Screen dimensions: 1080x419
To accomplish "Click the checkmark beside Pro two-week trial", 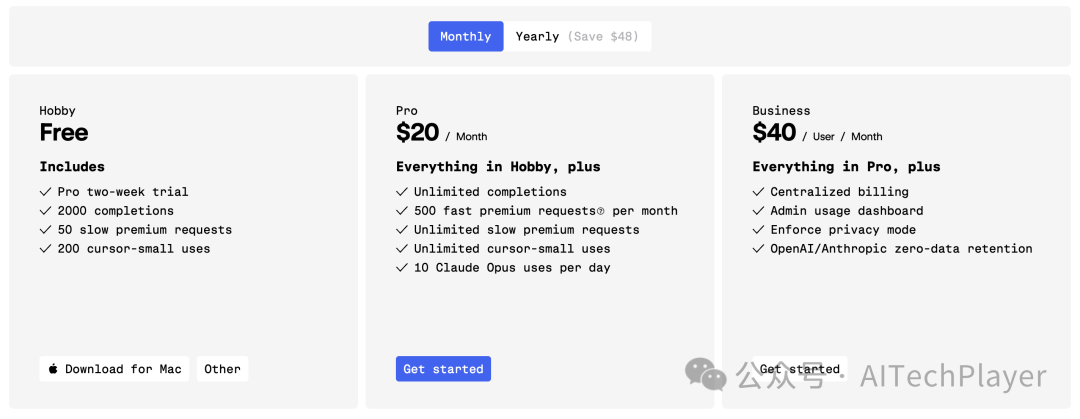I will [x=45, y=191].
